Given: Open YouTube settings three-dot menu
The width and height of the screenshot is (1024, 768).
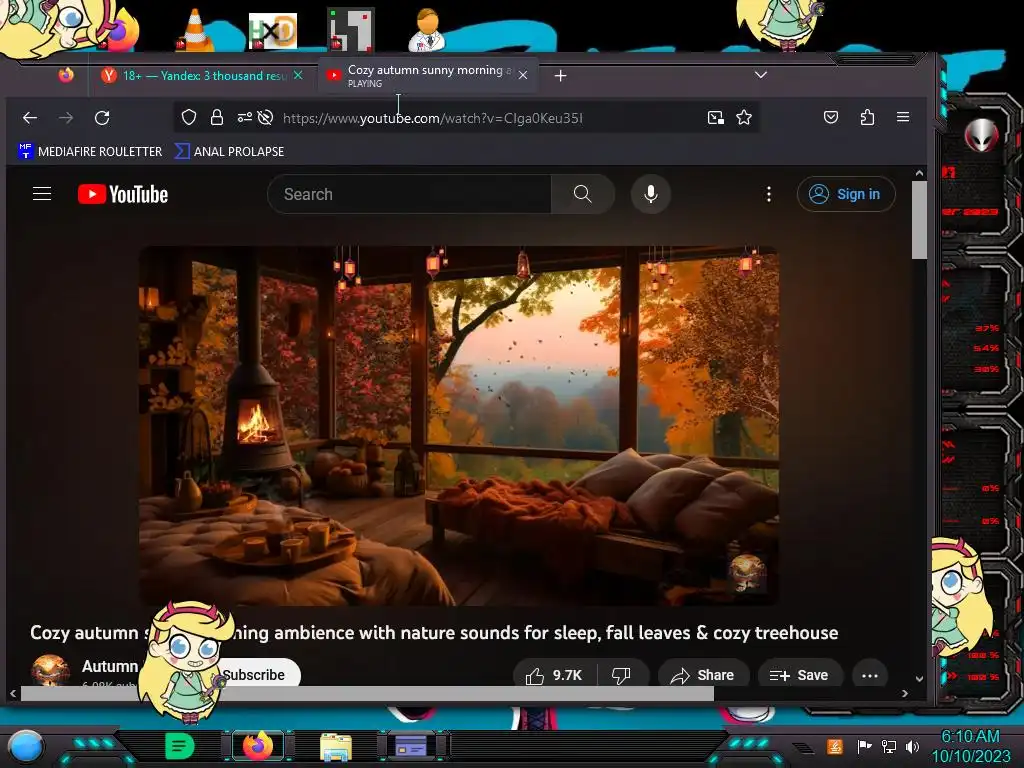Looking at the screenshot, I should coord(769,194).
